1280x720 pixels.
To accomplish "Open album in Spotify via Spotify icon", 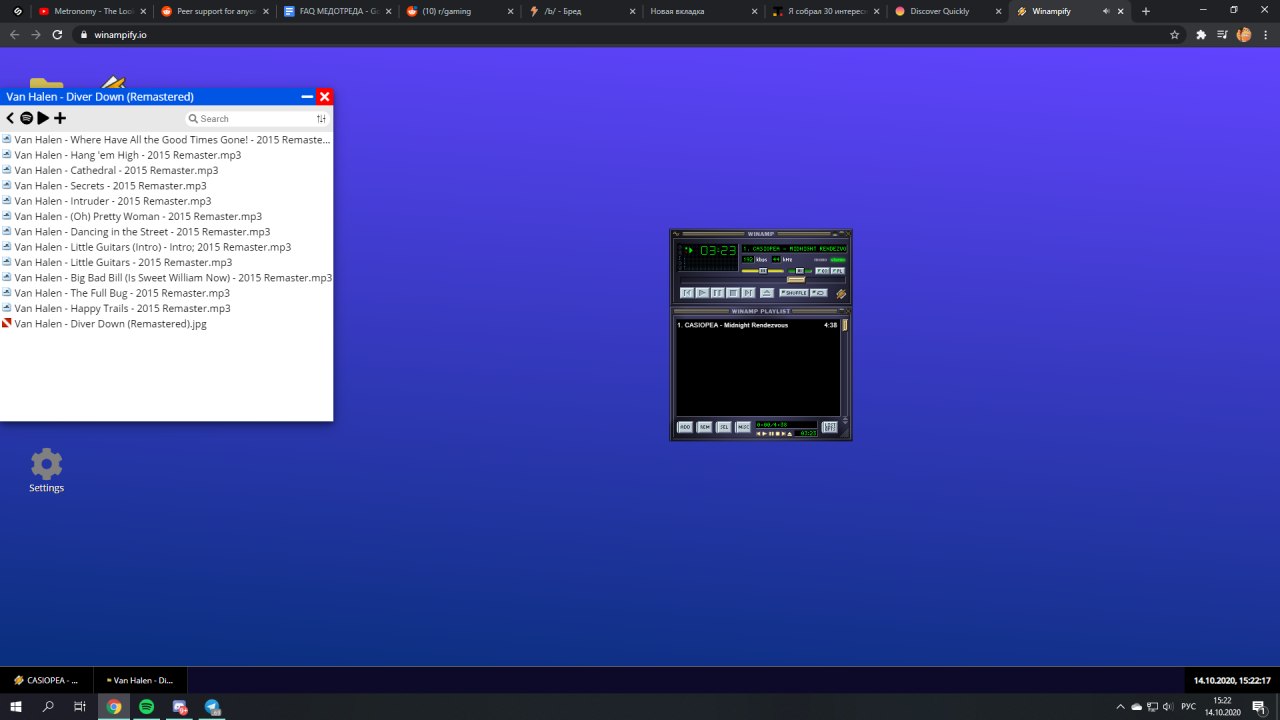I will pyautogui.click(x=27, y=118).
